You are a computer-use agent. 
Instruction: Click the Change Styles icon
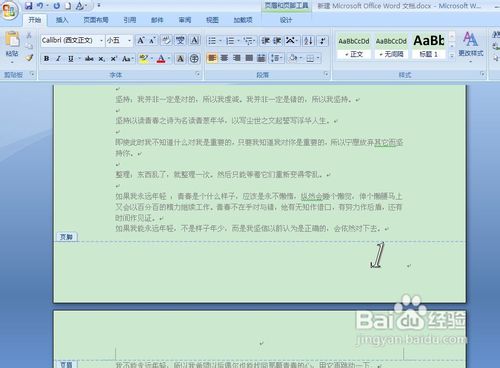pos(470,44)
